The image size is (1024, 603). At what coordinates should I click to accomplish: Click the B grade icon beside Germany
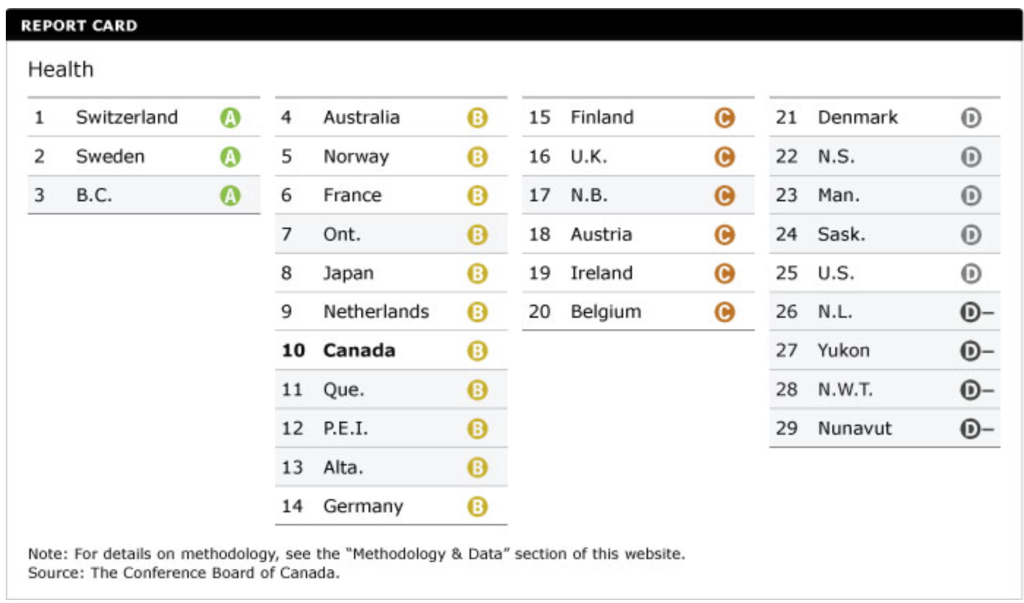pyautogui.click(x=477, y=507)
